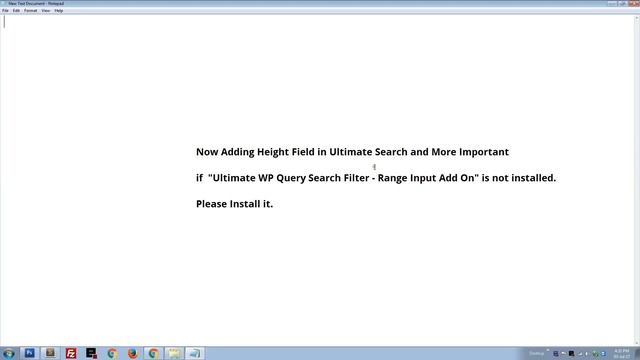Open the Windows Start menu orb
The height and width of the screenshot is (360, 640).
(x=9, y=353)
